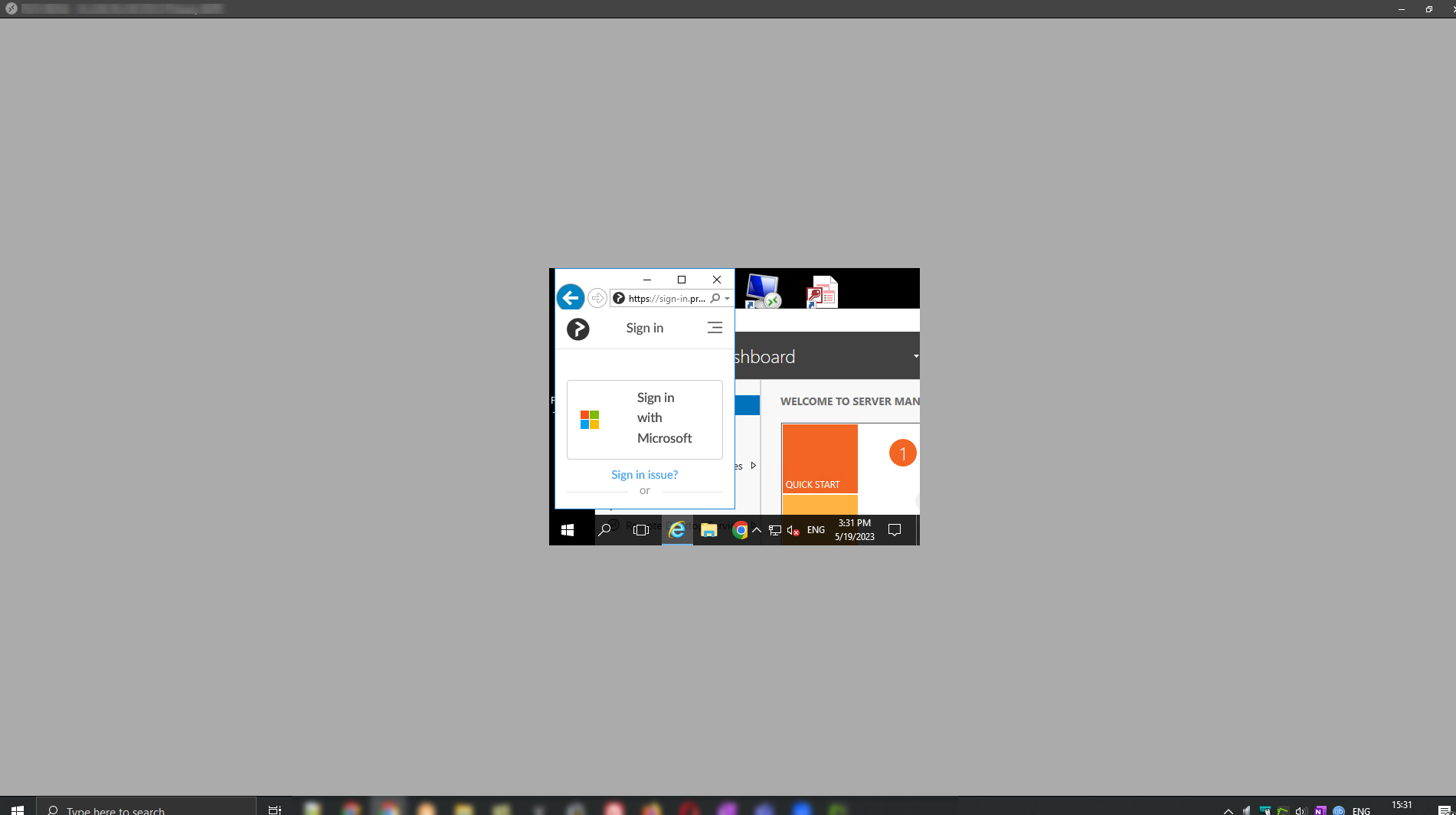This screenshot has height=815, width=1456.
Task: Expand the address bar dropdown arrow
Action: coord(727,299)
